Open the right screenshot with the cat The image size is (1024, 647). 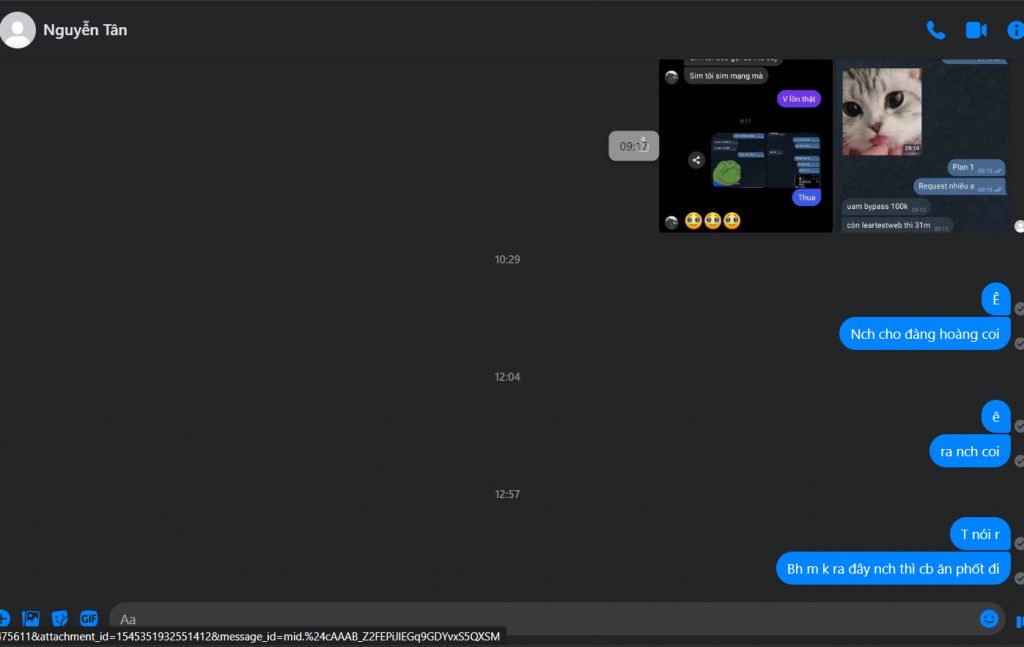[x=923, y=146]
